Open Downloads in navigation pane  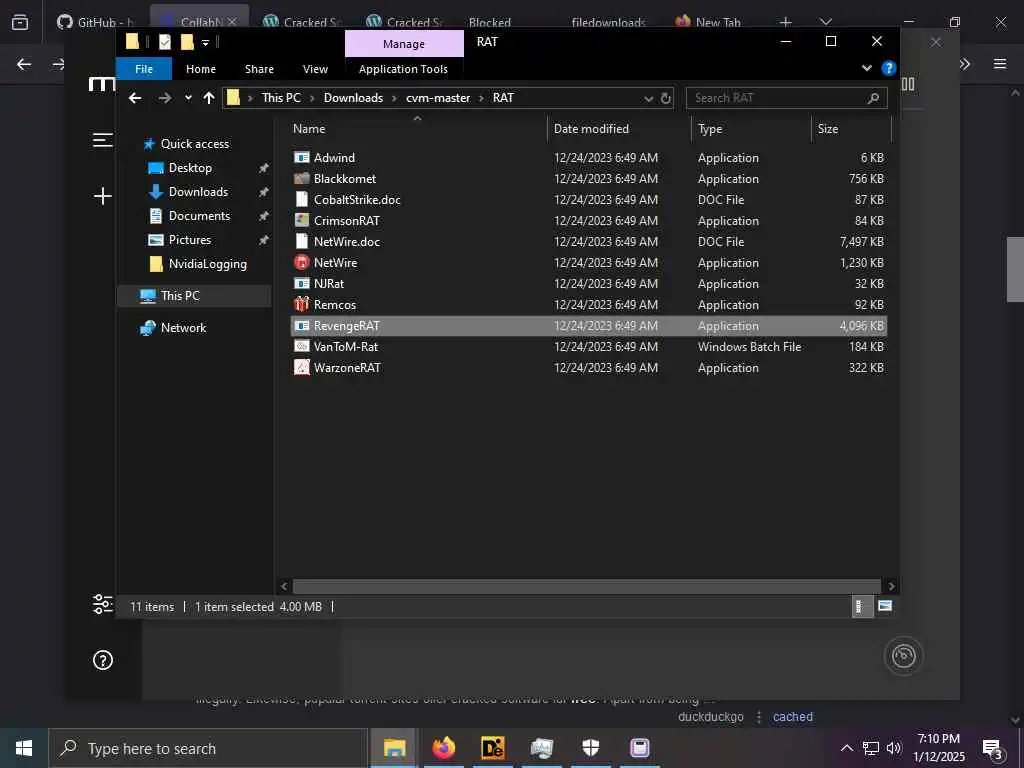[x=198, y=192]
